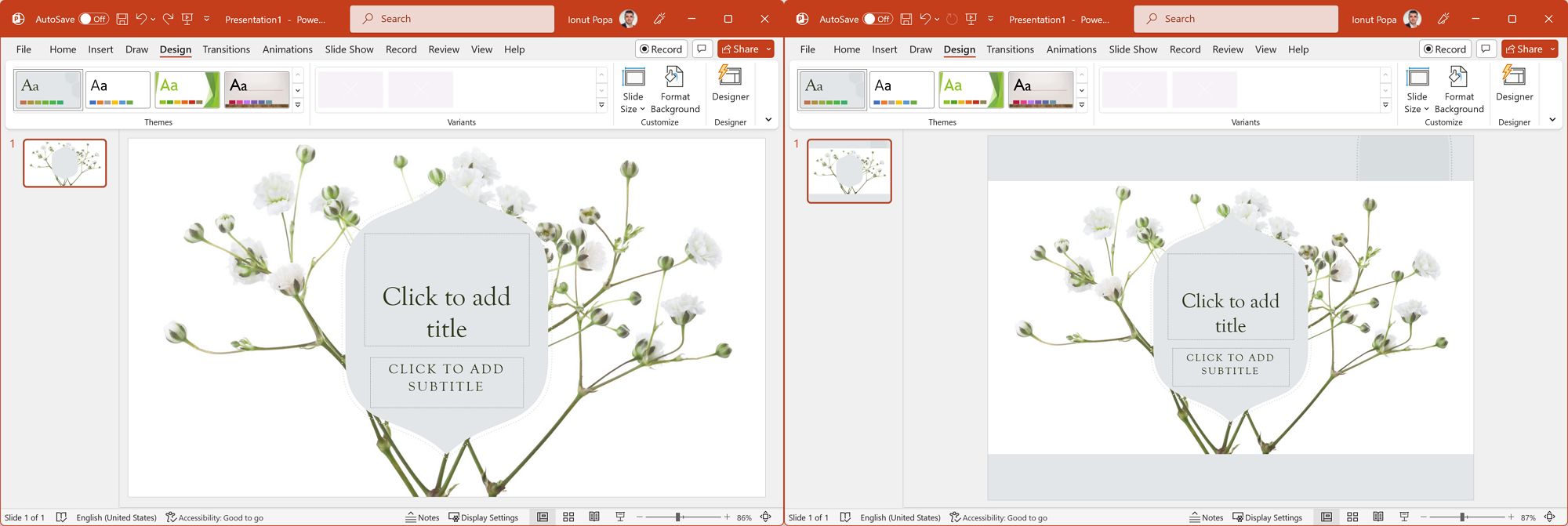Open Animations tab in right window
This screenshot has width=1568, height=526.
1071,49
